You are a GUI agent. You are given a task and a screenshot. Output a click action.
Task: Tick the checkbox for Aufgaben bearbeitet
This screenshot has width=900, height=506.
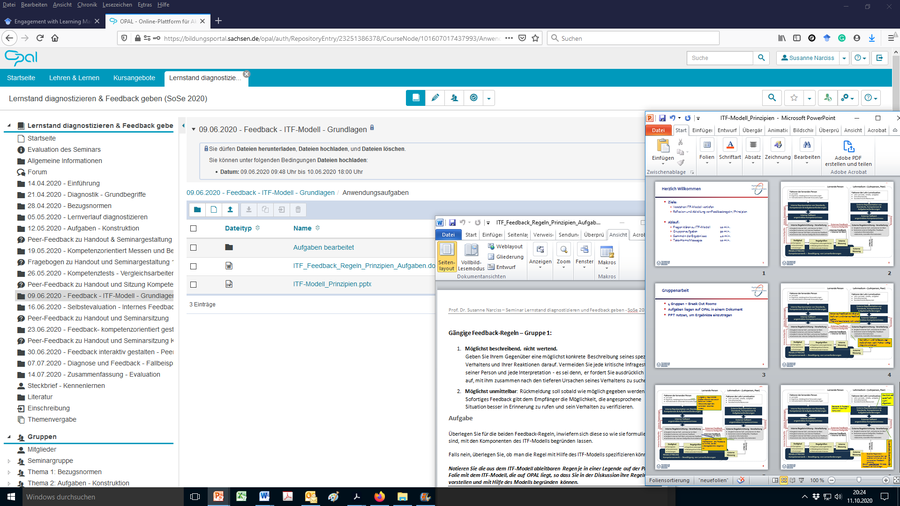pos(193,248)
